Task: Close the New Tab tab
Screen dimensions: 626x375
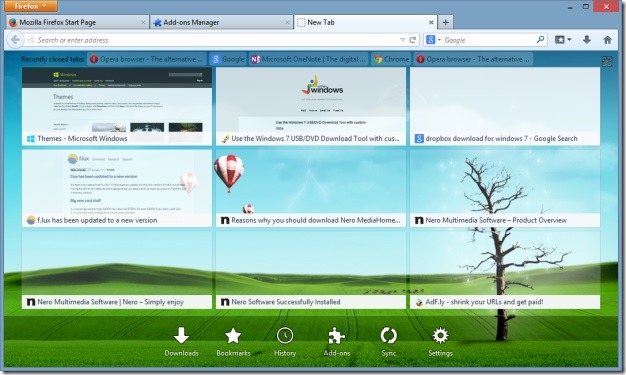Action: coord(431,22)
